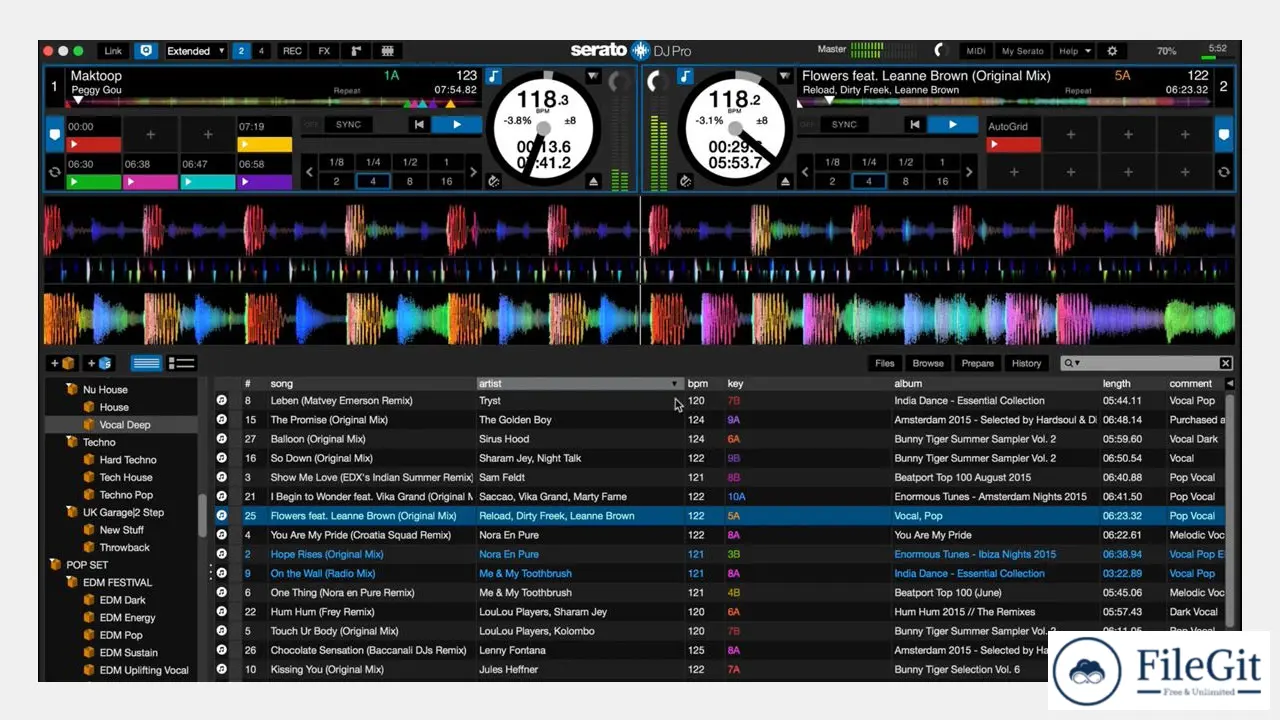The image size is (1280, 720).
Task: Show previous loop sizes on deck 1
Action: 309,172
